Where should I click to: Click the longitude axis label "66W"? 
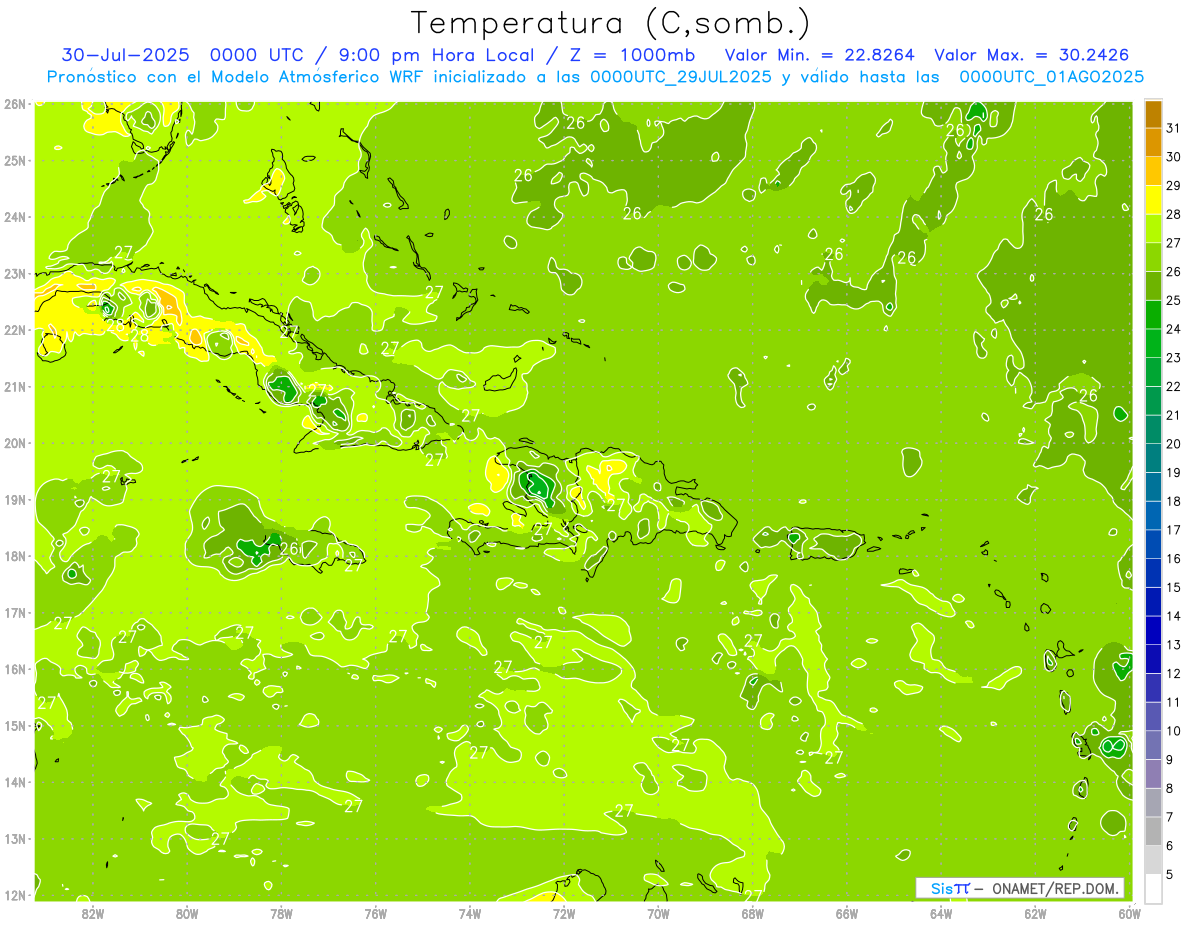click(847, 913)
